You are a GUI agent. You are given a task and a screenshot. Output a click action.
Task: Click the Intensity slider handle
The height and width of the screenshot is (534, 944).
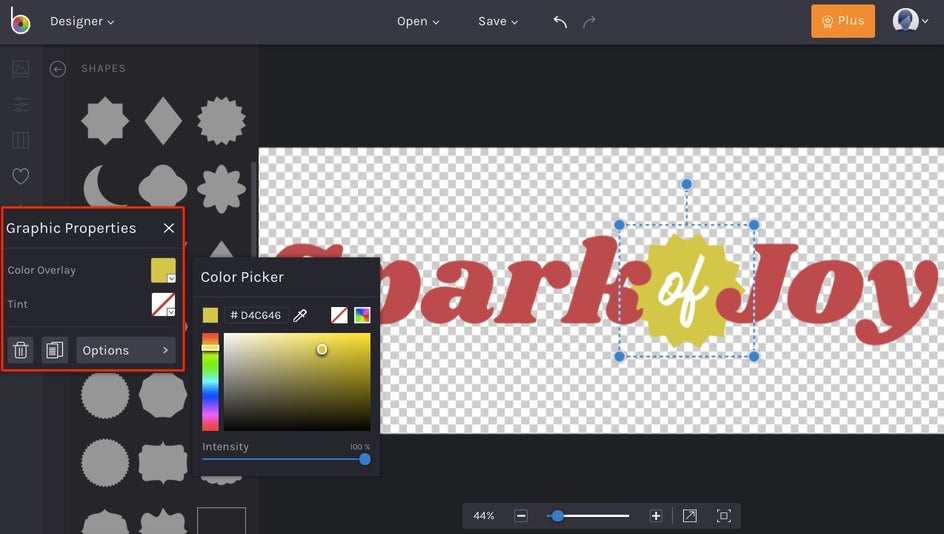point(365,459)
